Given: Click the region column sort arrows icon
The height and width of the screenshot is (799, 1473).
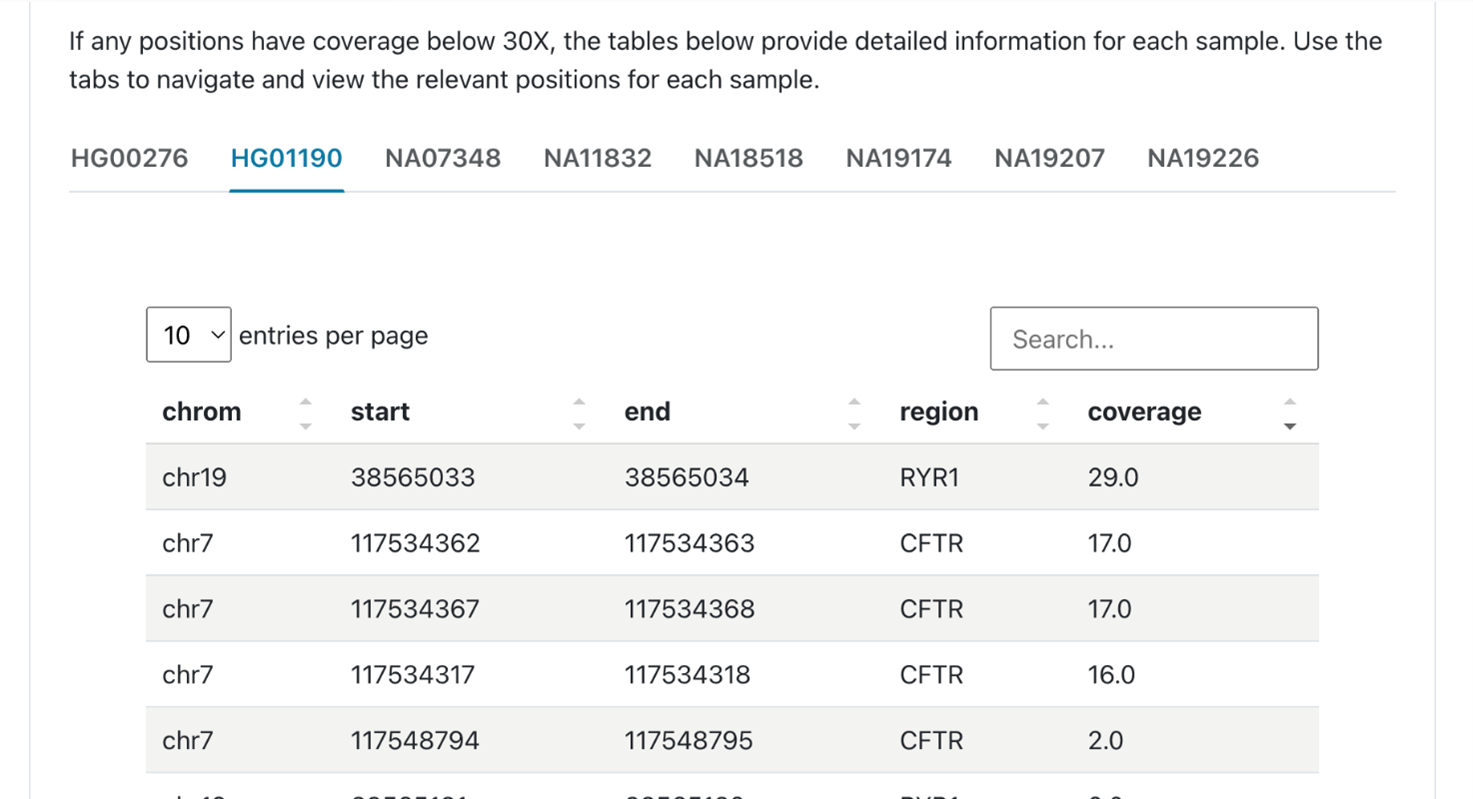Looking at the screenshot, I should [1043, 413].
